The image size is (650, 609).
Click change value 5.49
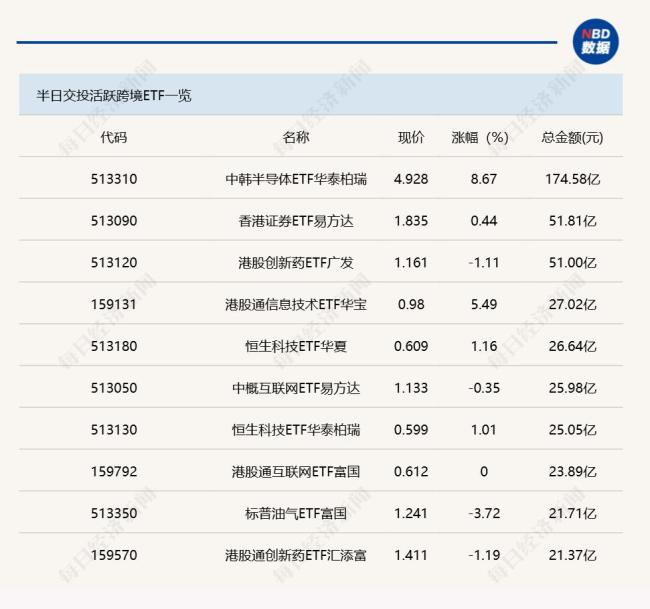(484, 305)
